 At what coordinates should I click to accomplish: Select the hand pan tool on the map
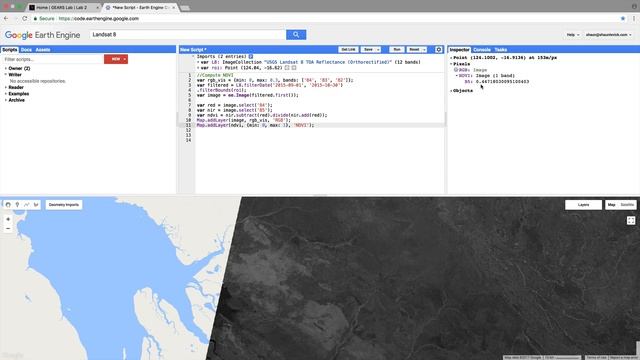point(8,204)
